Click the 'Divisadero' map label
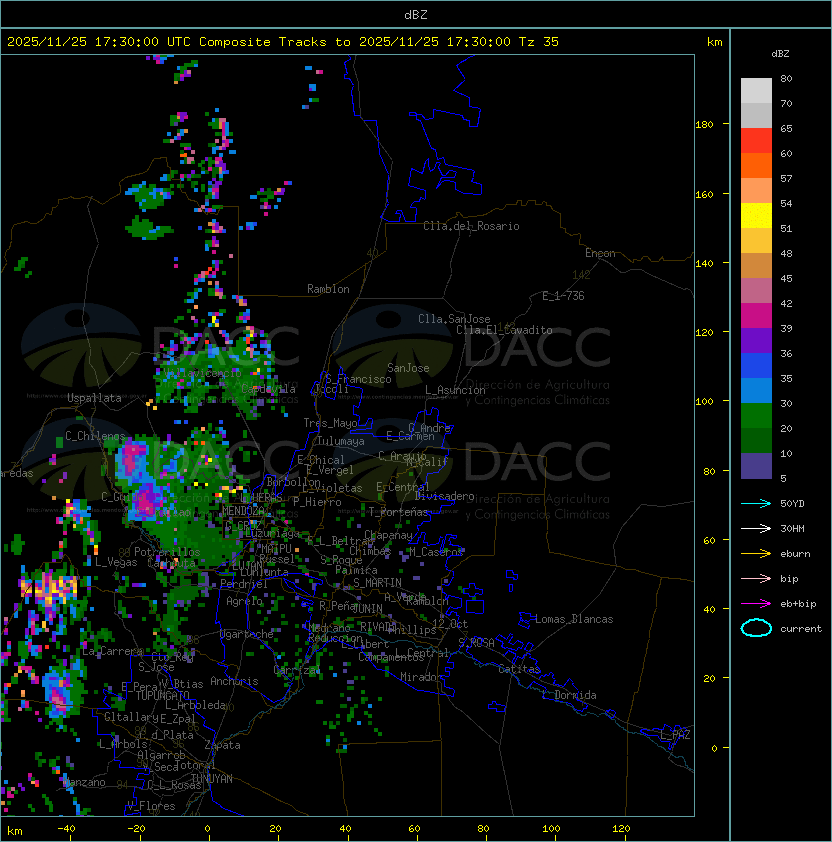 [x=444, y=496]
